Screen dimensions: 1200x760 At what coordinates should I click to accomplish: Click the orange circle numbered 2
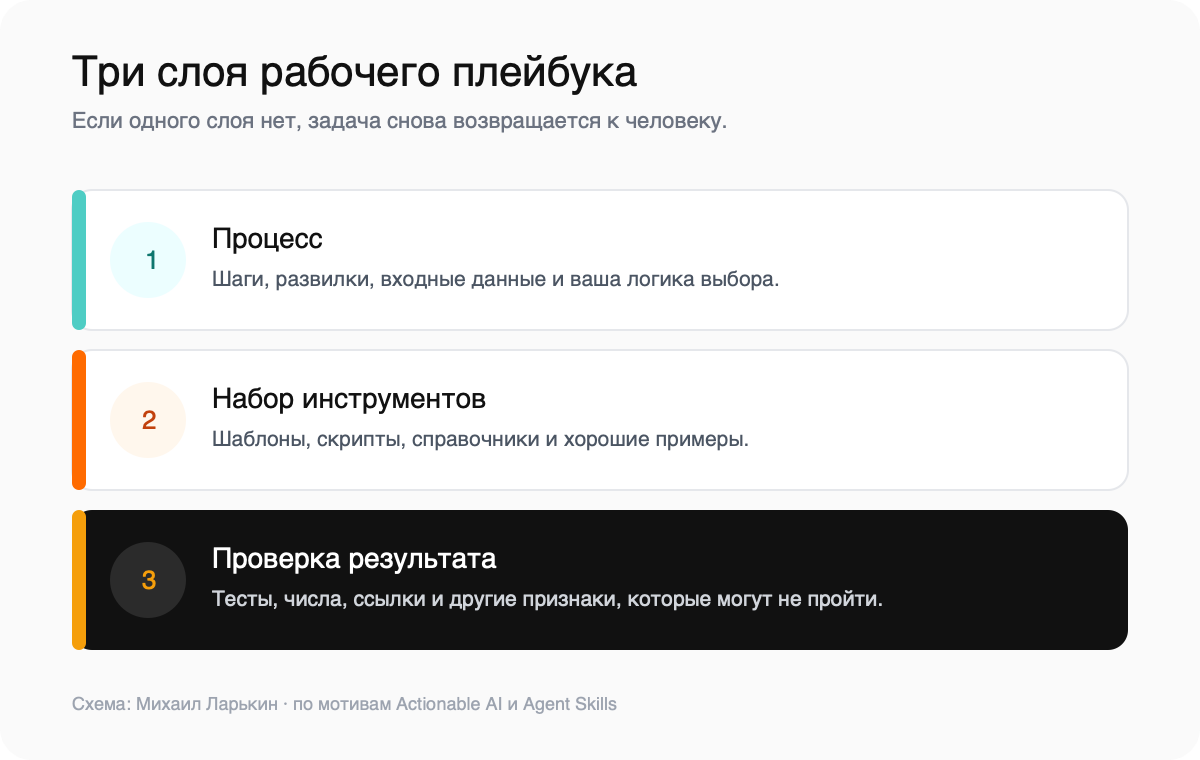148,420
